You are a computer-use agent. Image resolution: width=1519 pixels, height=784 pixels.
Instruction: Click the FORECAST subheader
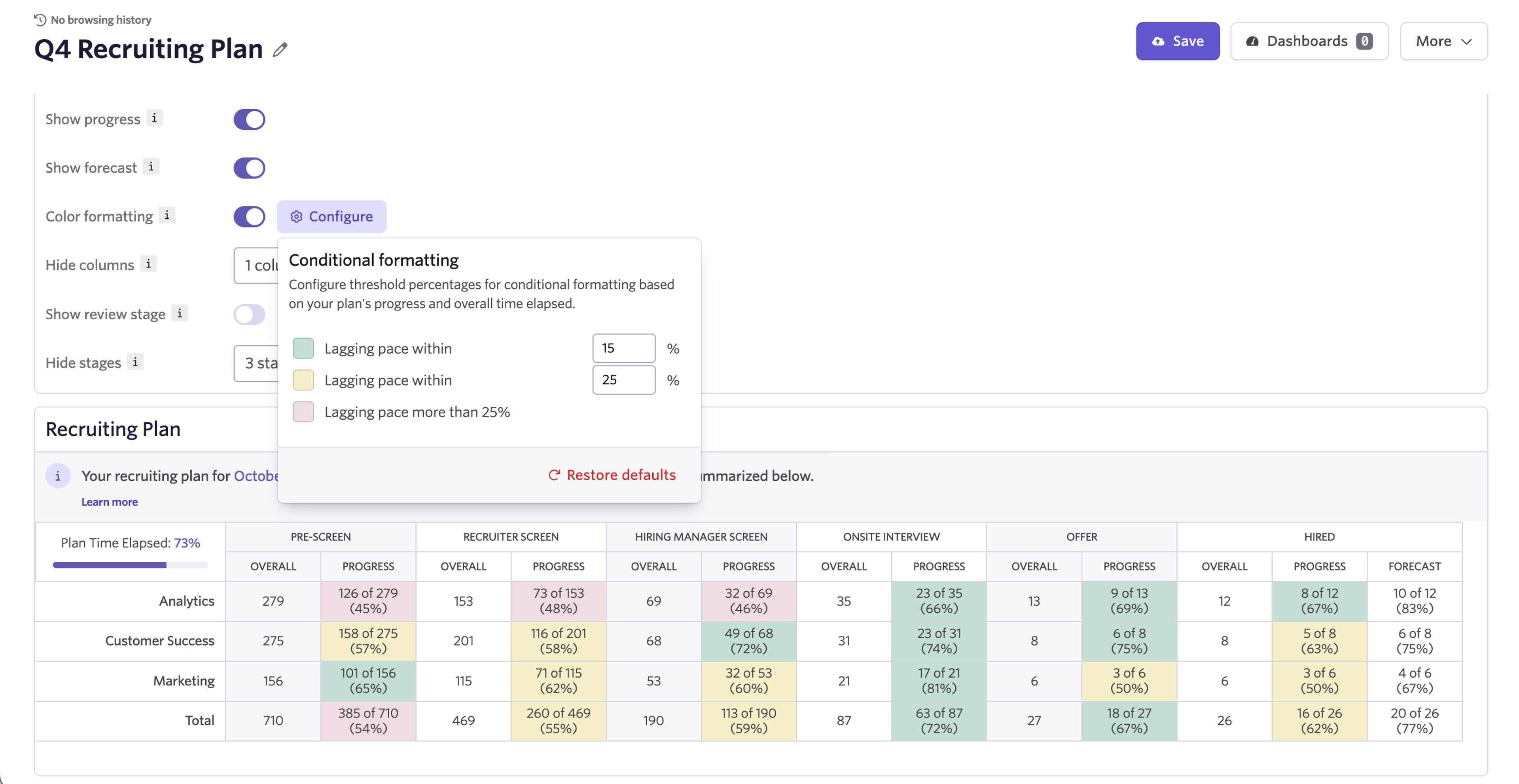(x=1414, y=566)
